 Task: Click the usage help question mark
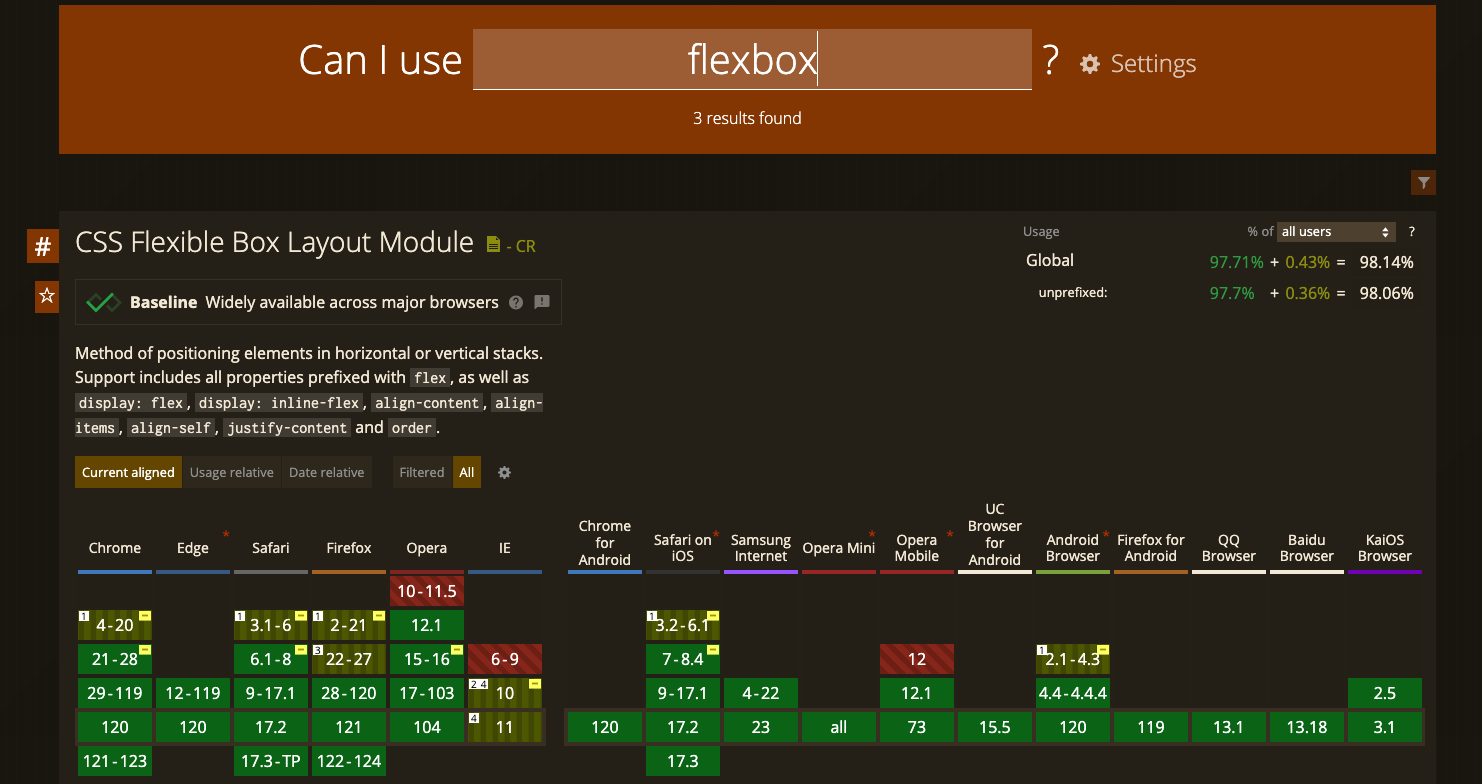click(1412, 231)
